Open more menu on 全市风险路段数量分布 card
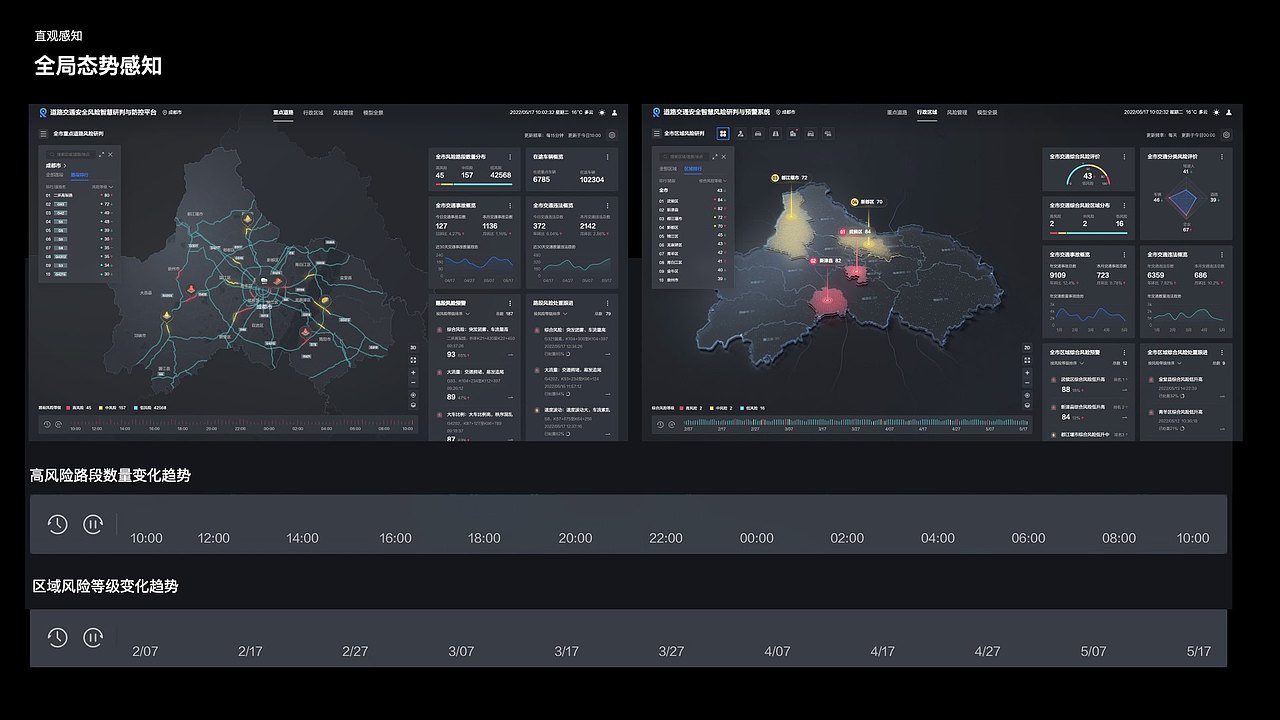1280x720 pixels. [x=510, y=157]
